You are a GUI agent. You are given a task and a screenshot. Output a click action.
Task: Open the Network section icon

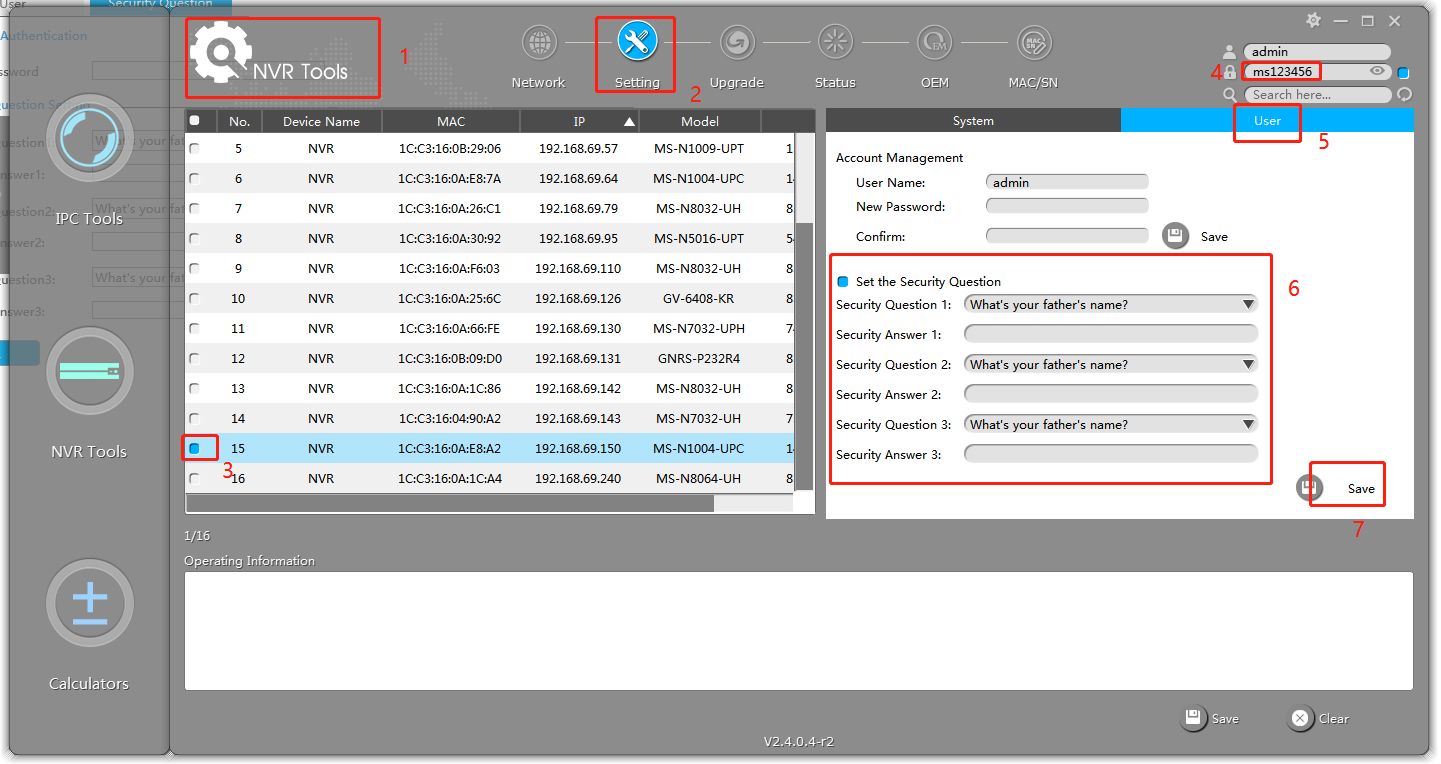(x=539, y=43)
